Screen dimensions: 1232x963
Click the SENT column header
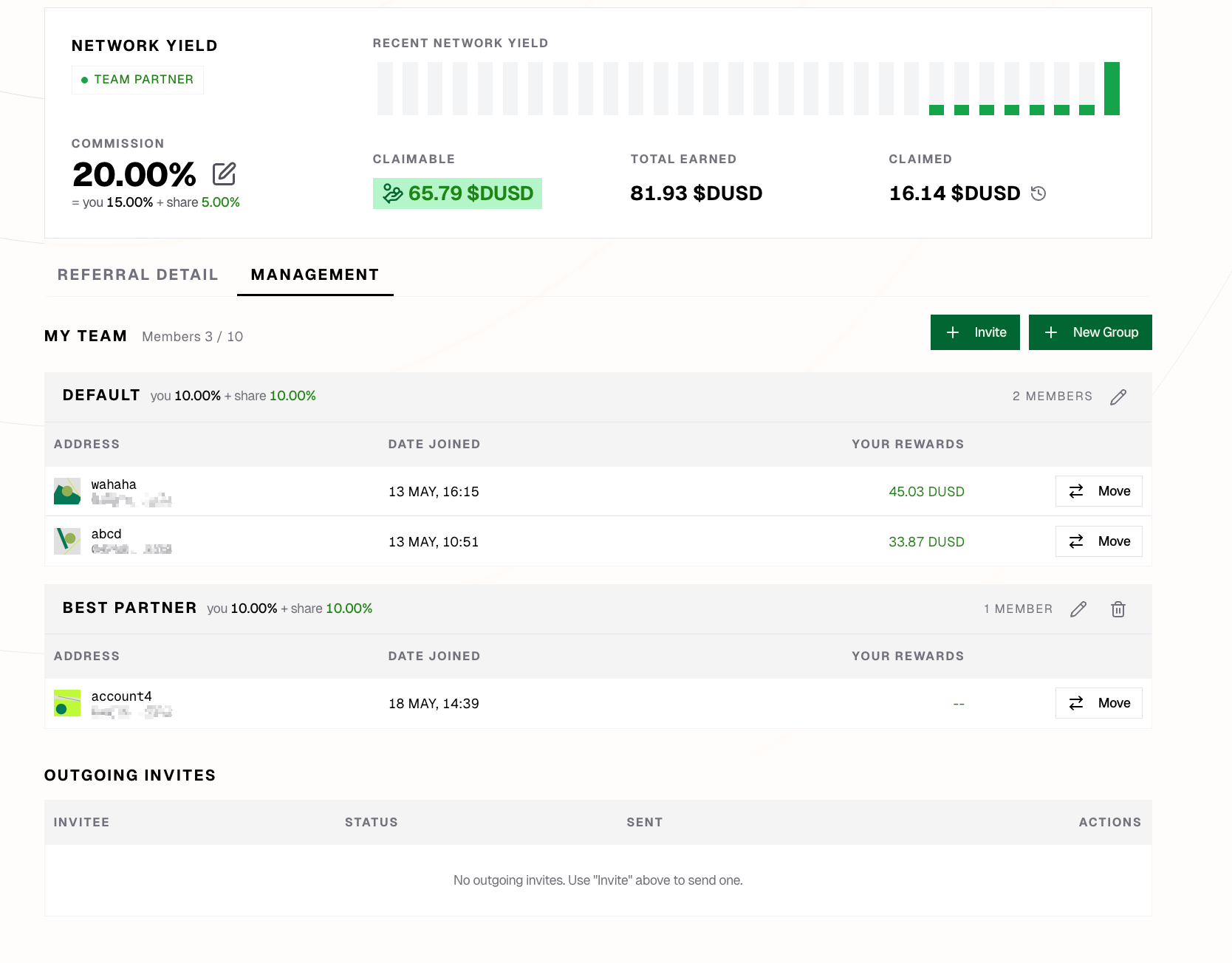pos(645,823)
